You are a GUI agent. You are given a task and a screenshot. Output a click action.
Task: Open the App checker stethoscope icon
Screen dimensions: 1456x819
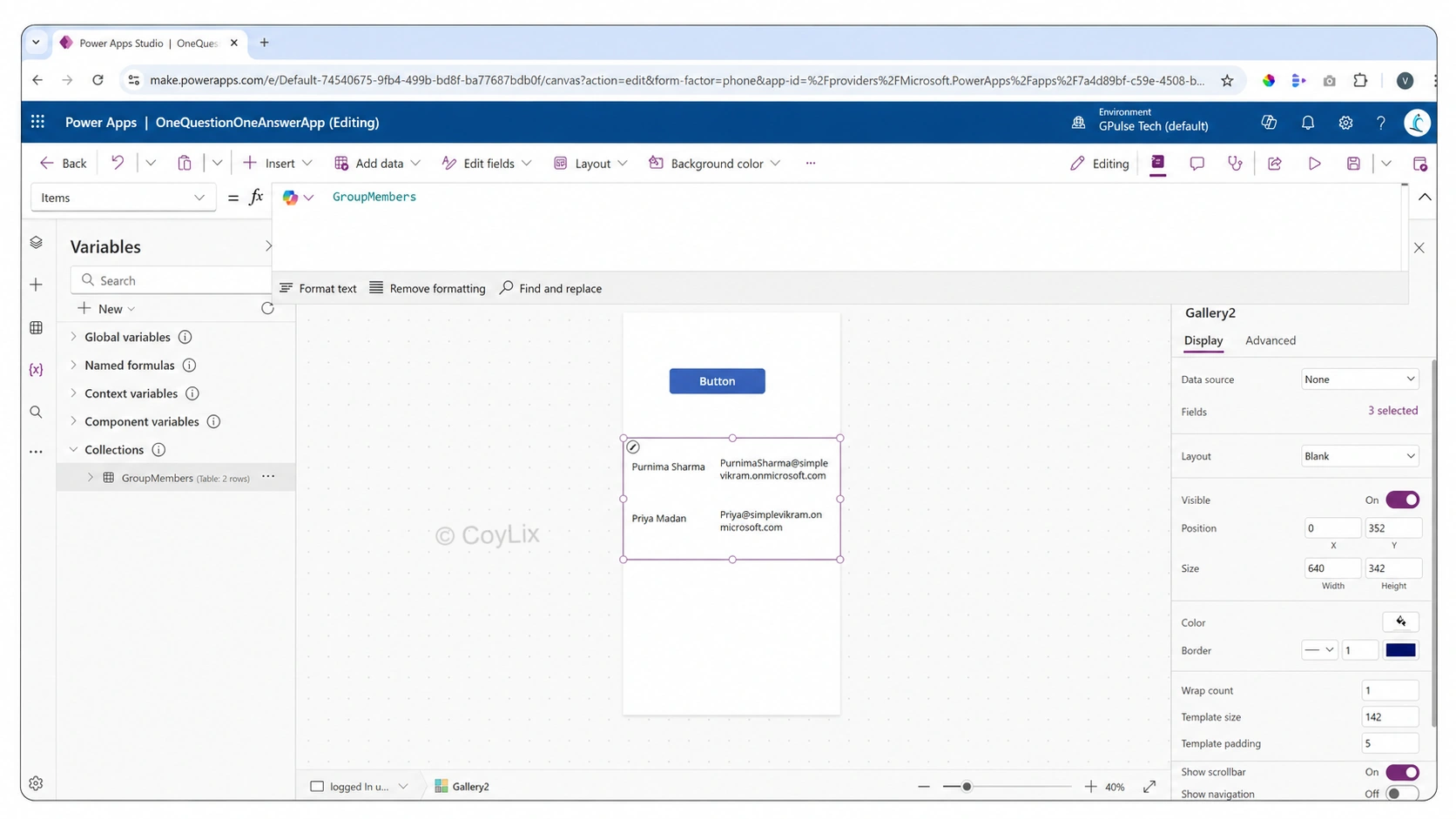(x=1235, y=163)
